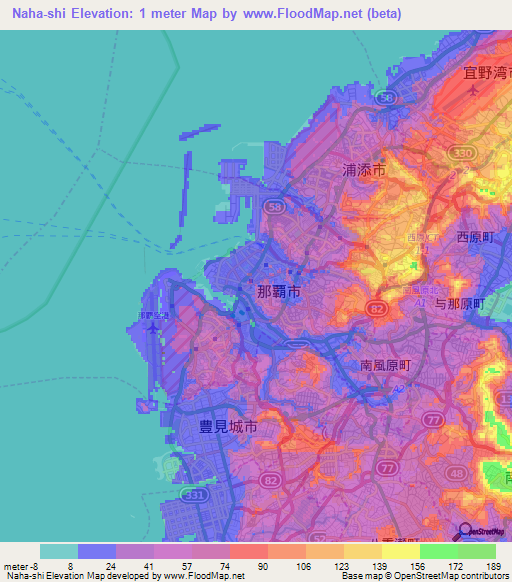Click the legend value 189
This screenshot has width=512, height=582.
(x=493, y=567)
